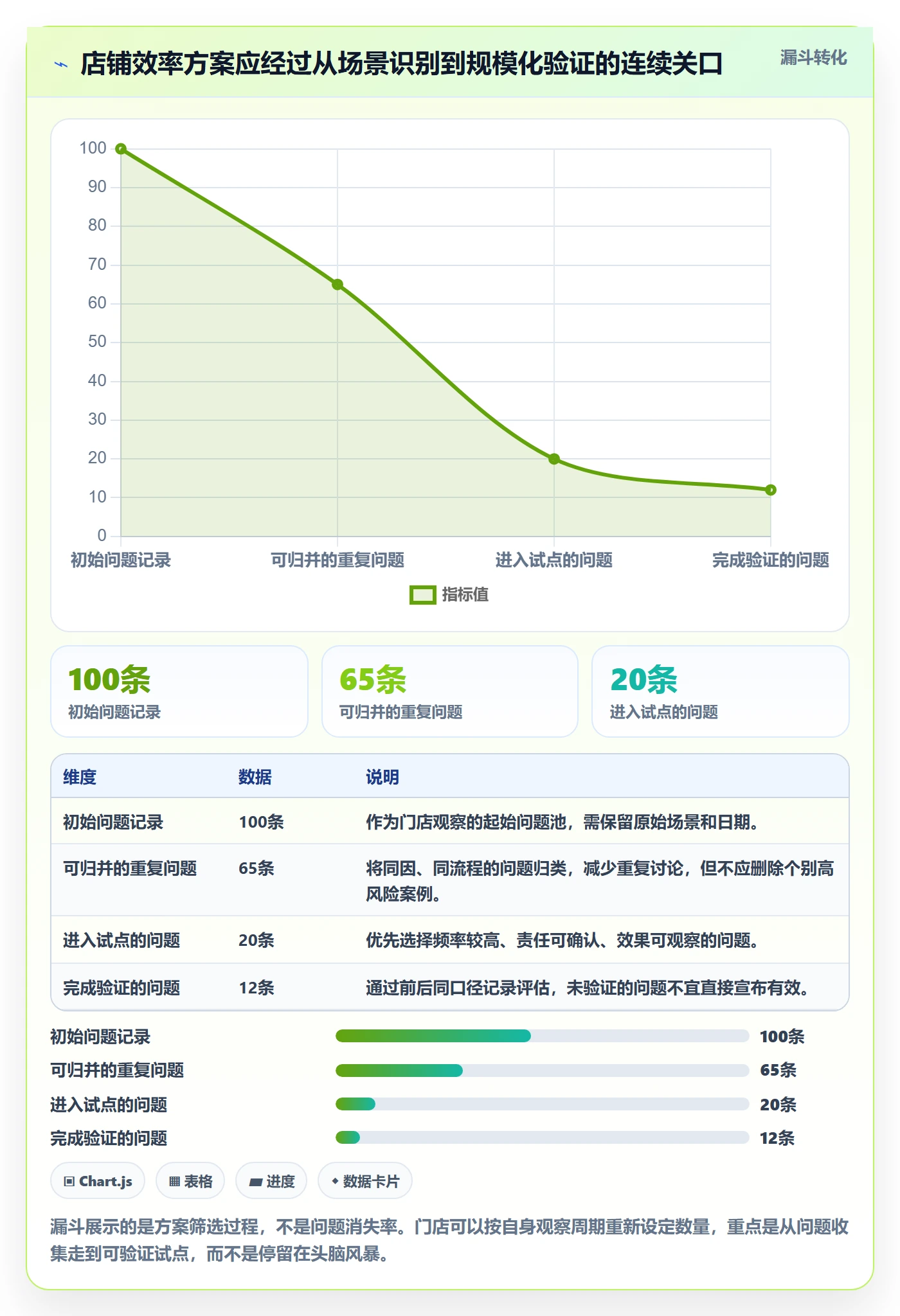Viewport: 900px width, 1316px height.
Task: Click the 20条 cell in the table
Action: click(x=256, y=941)
